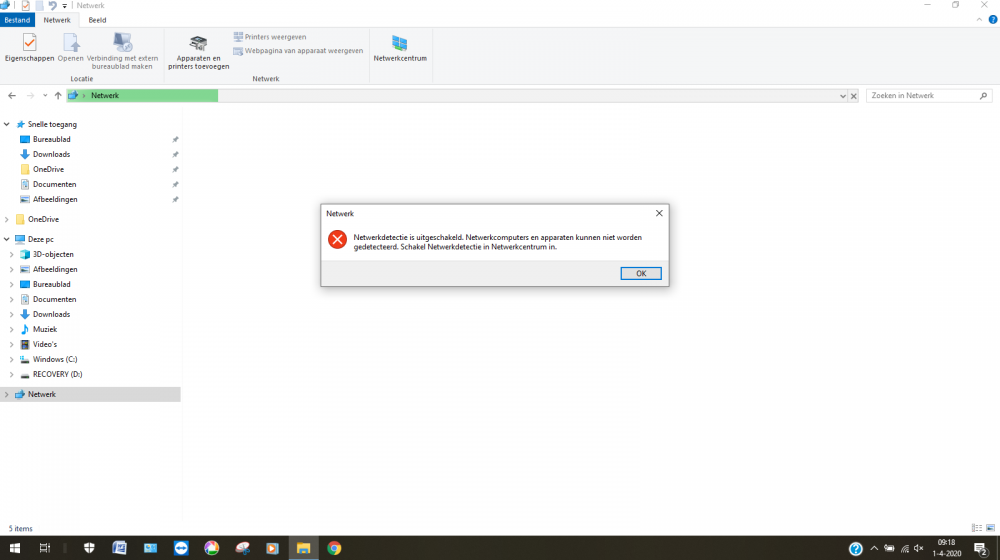
Task: Click File Explorer on the taskbar
Action: (x=303, y=548)
